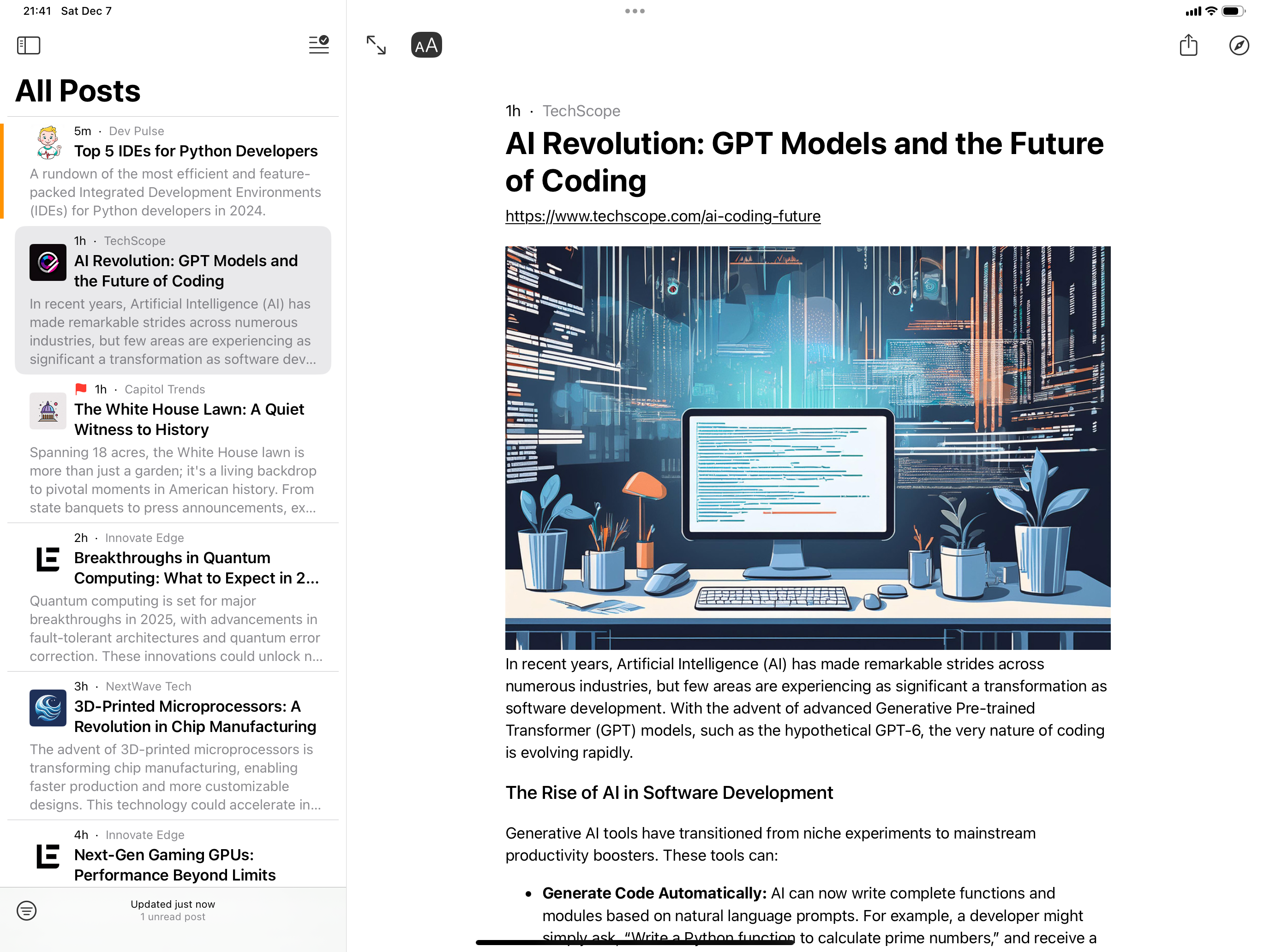Select AI Revolution post in list
The height and width of the screenshot is (952, 1270).
click(173, 300)
